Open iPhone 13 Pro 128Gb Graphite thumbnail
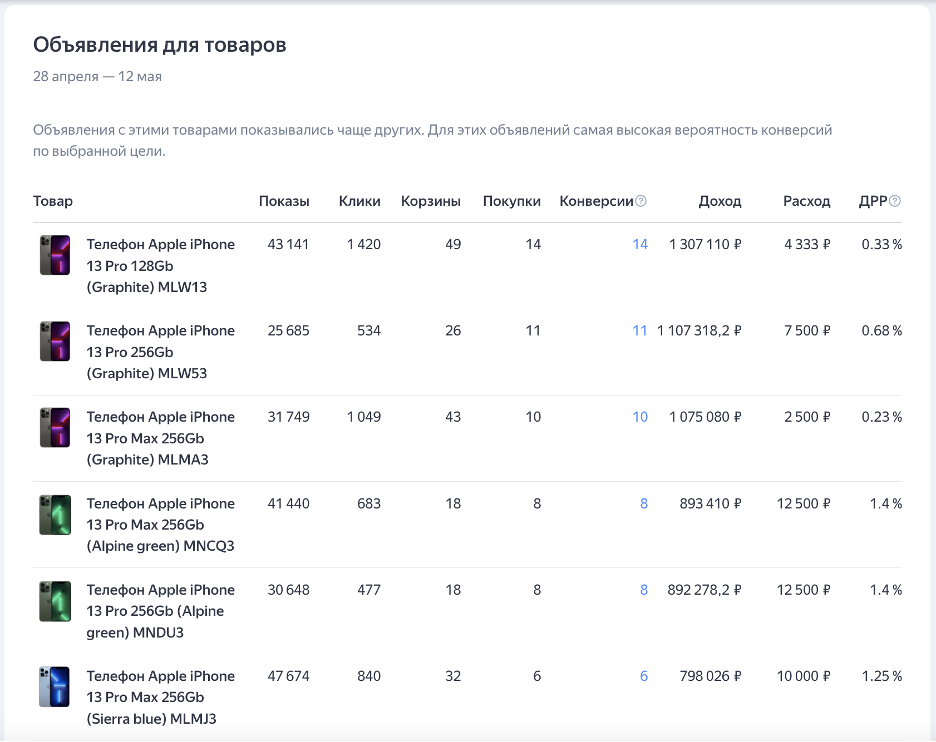The width and height of the screenshot is (936, 742). coord(54,255)
